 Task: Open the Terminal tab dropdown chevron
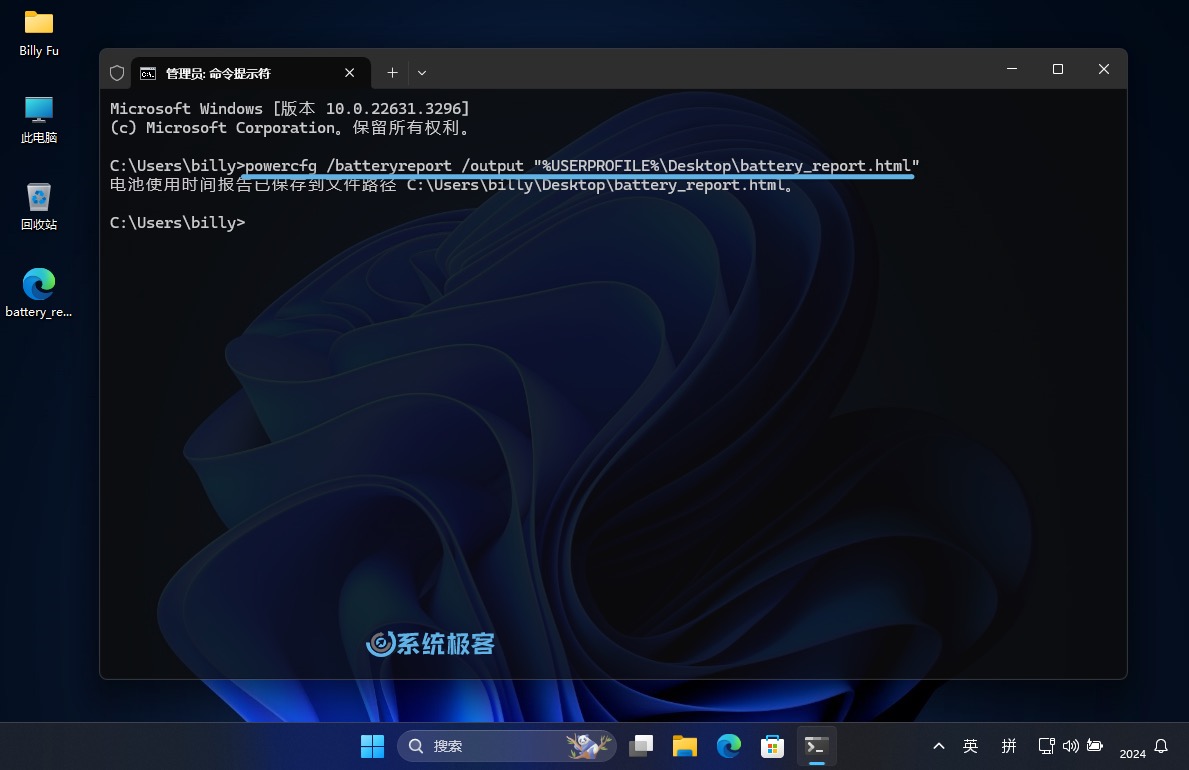point(421,72)
